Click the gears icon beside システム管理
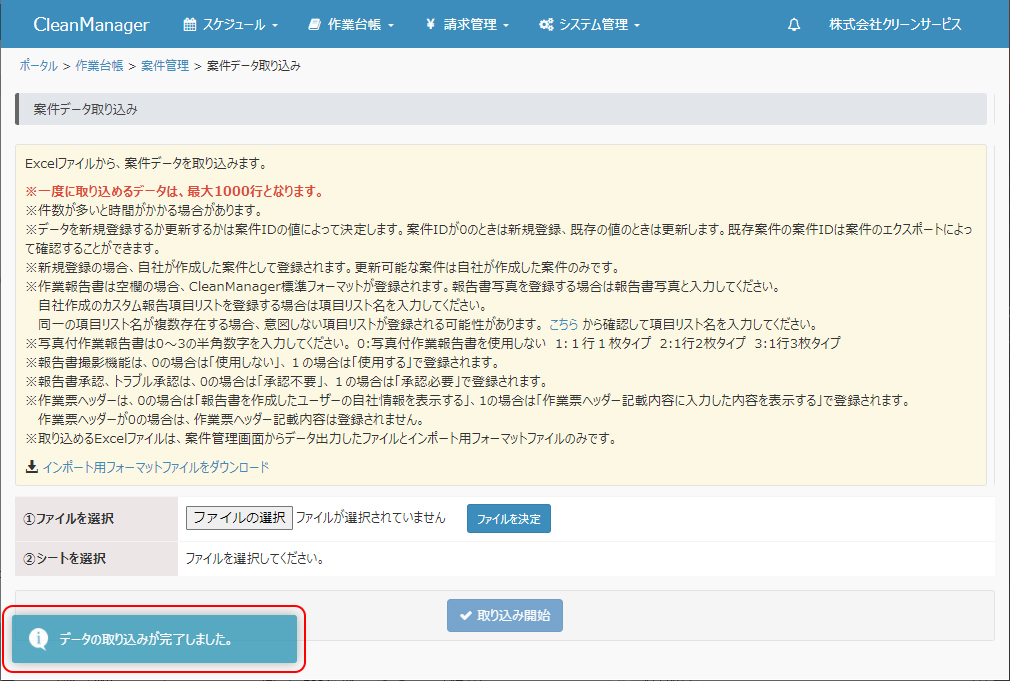This screenshot has height=681, width=1010. pos(546,24)
